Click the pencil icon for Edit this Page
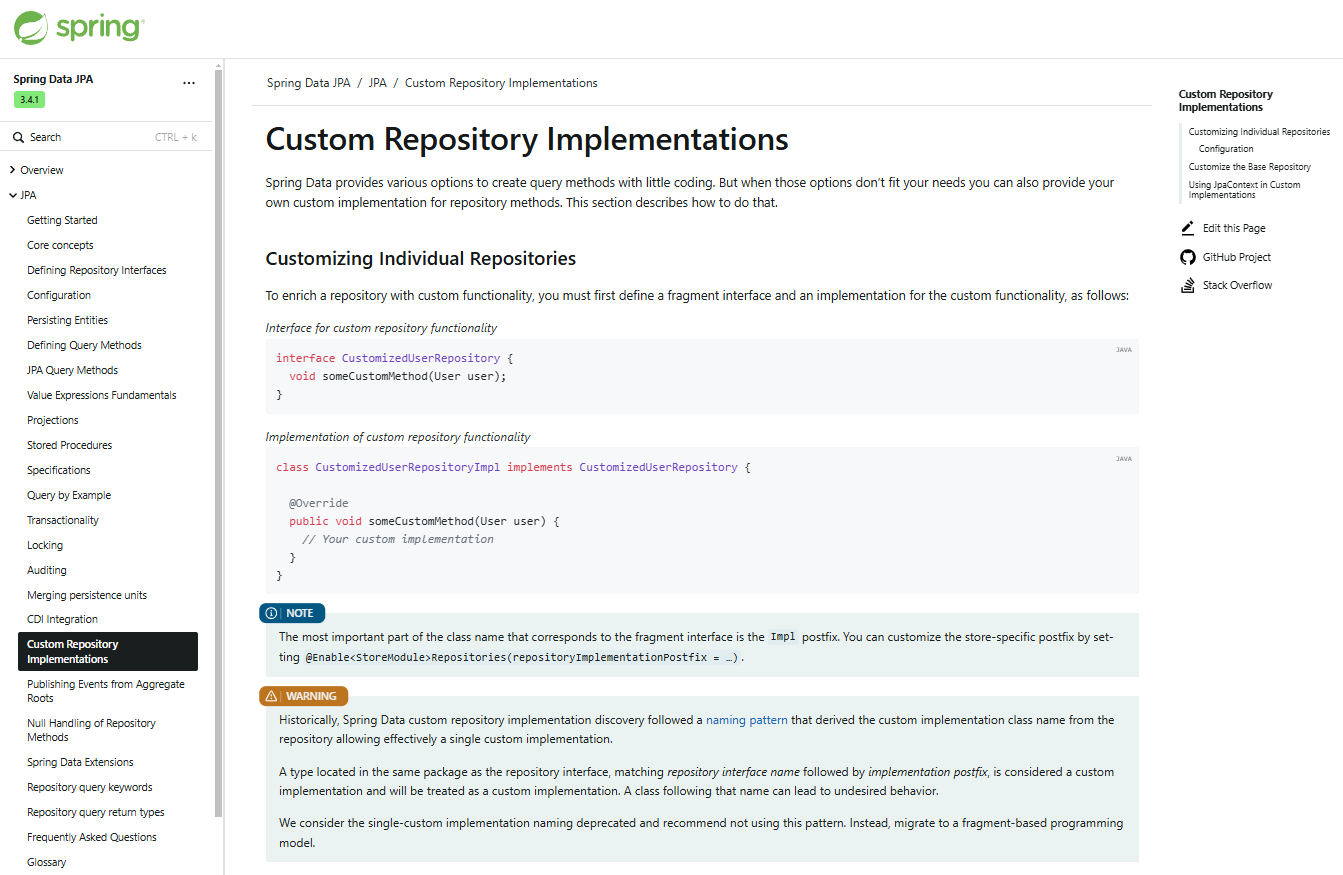Image resolution: width=1343 pixels, height=875 pixels. (1188, 228)
